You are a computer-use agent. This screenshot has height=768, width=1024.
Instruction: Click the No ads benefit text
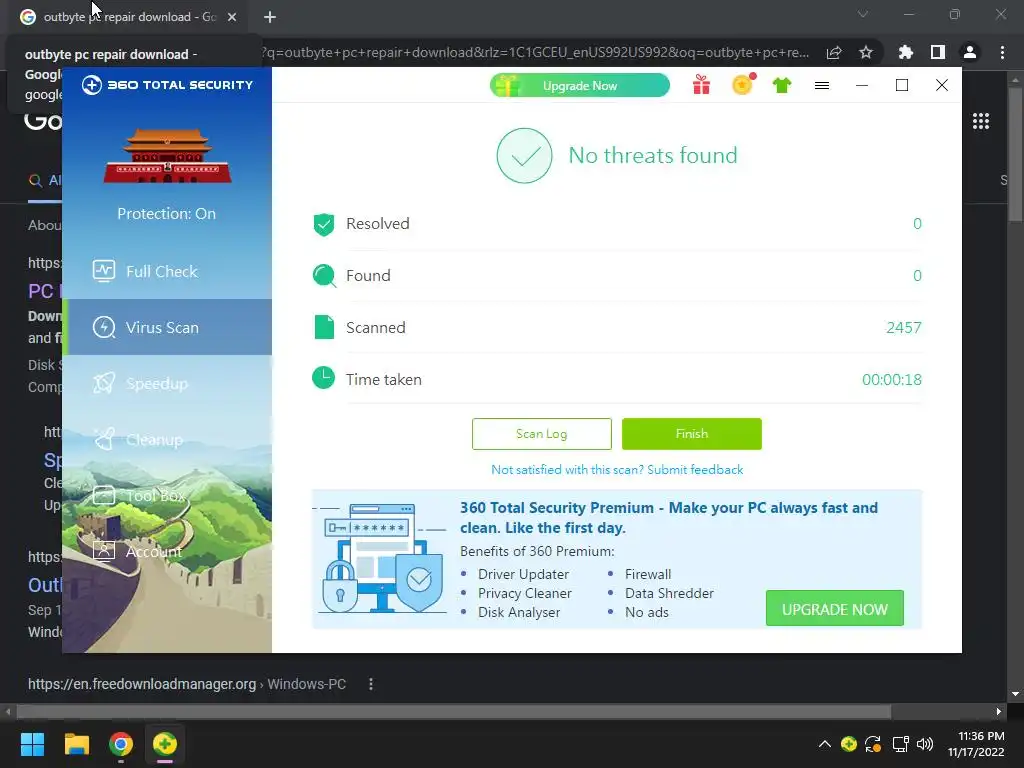coord(647,612)
